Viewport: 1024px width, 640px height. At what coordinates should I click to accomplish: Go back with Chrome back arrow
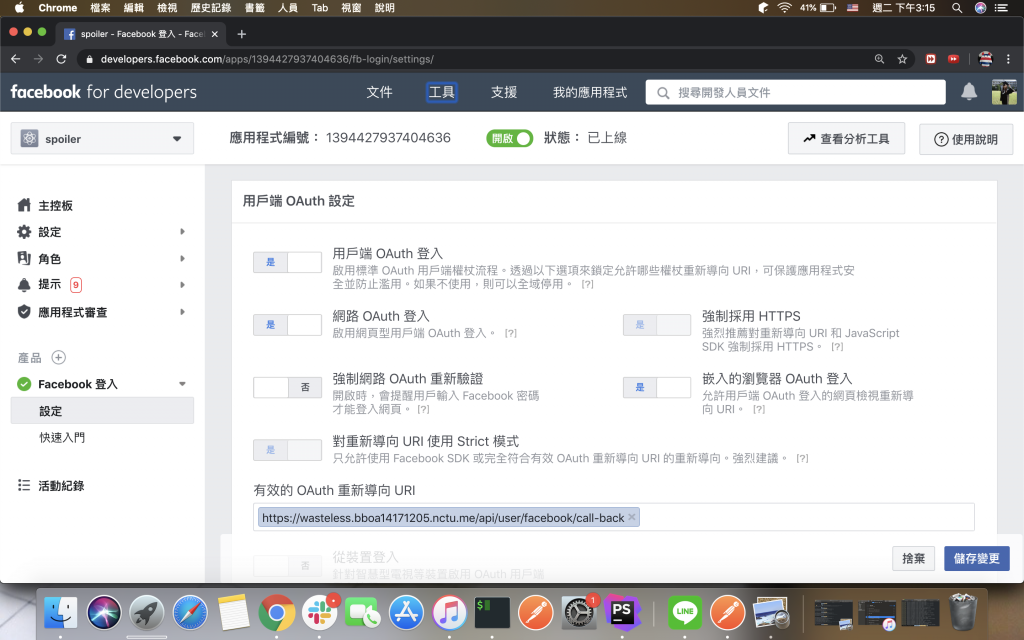tap(16, 59)
